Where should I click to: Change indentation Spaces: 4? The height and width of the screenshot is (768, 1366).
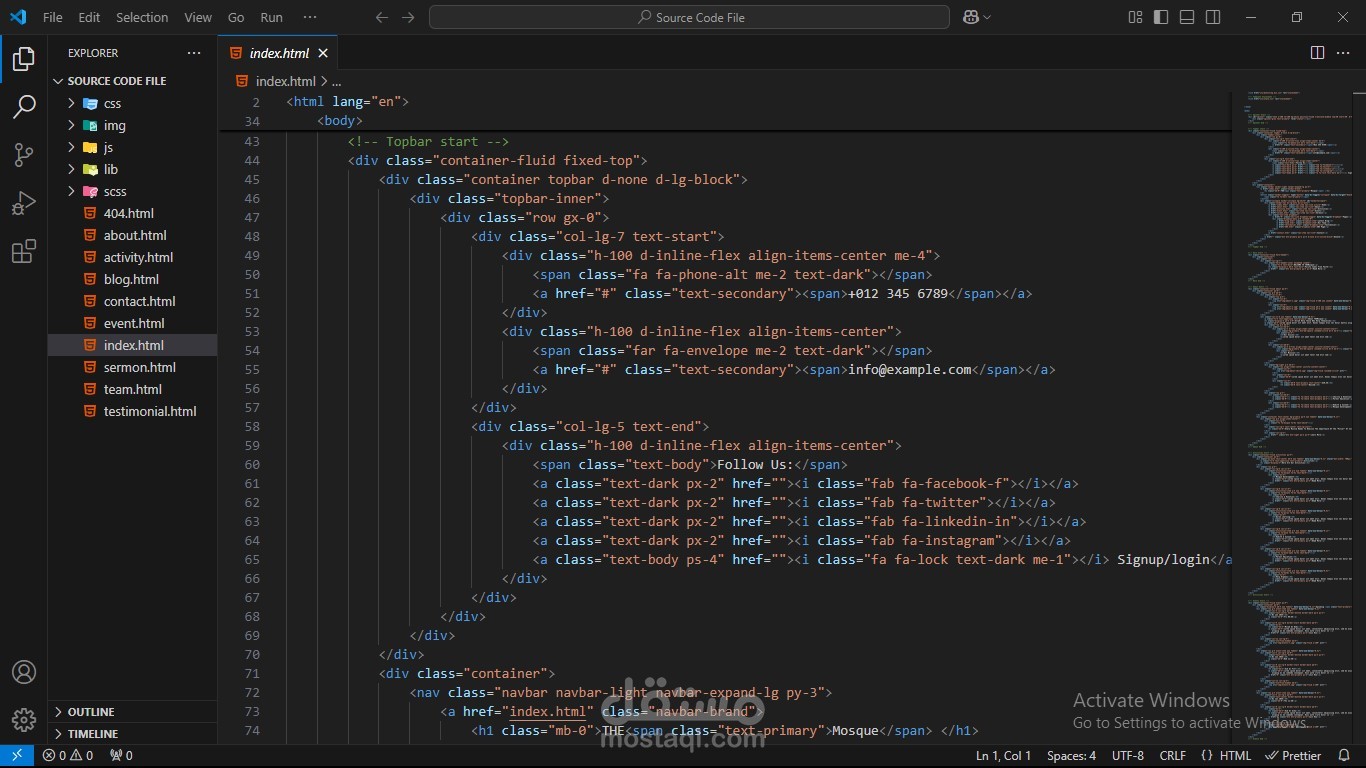pyautogui.click(x=1071, y=756)
